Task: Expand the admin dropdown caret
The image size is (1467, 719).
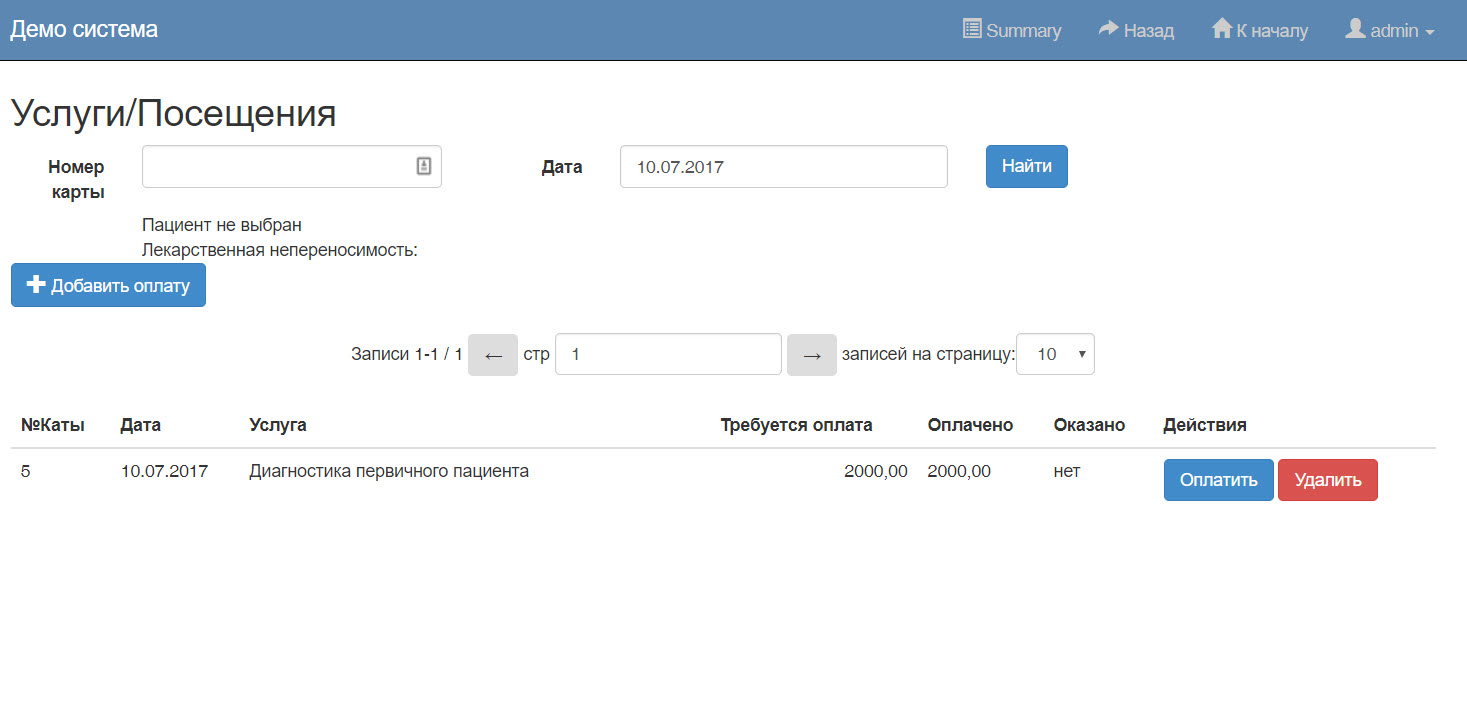Action: (x=1430, y=32)
